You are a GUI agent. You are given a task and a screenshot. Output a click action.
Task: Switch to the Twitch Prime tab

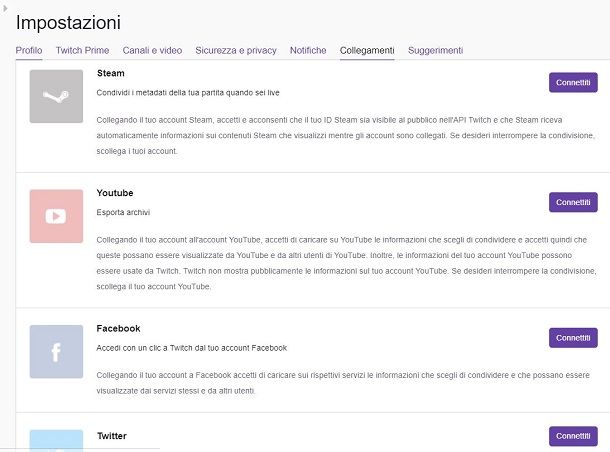point(83,50)
